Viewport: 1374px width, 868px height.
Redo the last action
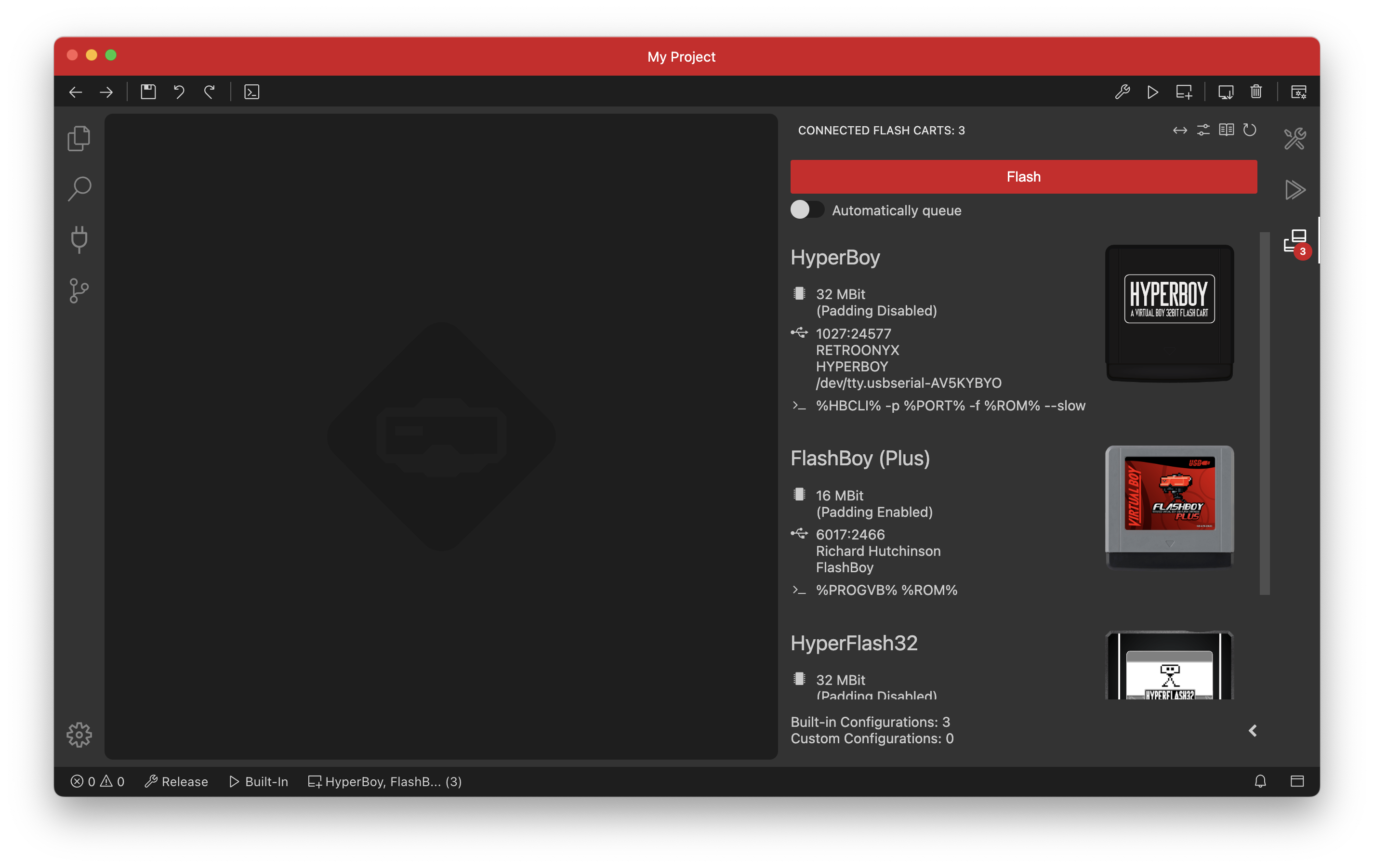click(210, 92)
